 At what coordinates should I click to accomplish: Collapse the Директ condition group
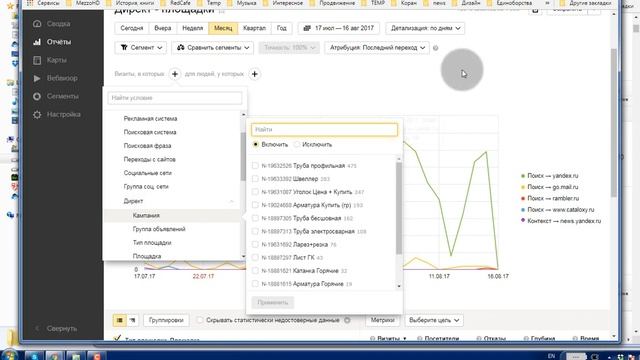231,201
